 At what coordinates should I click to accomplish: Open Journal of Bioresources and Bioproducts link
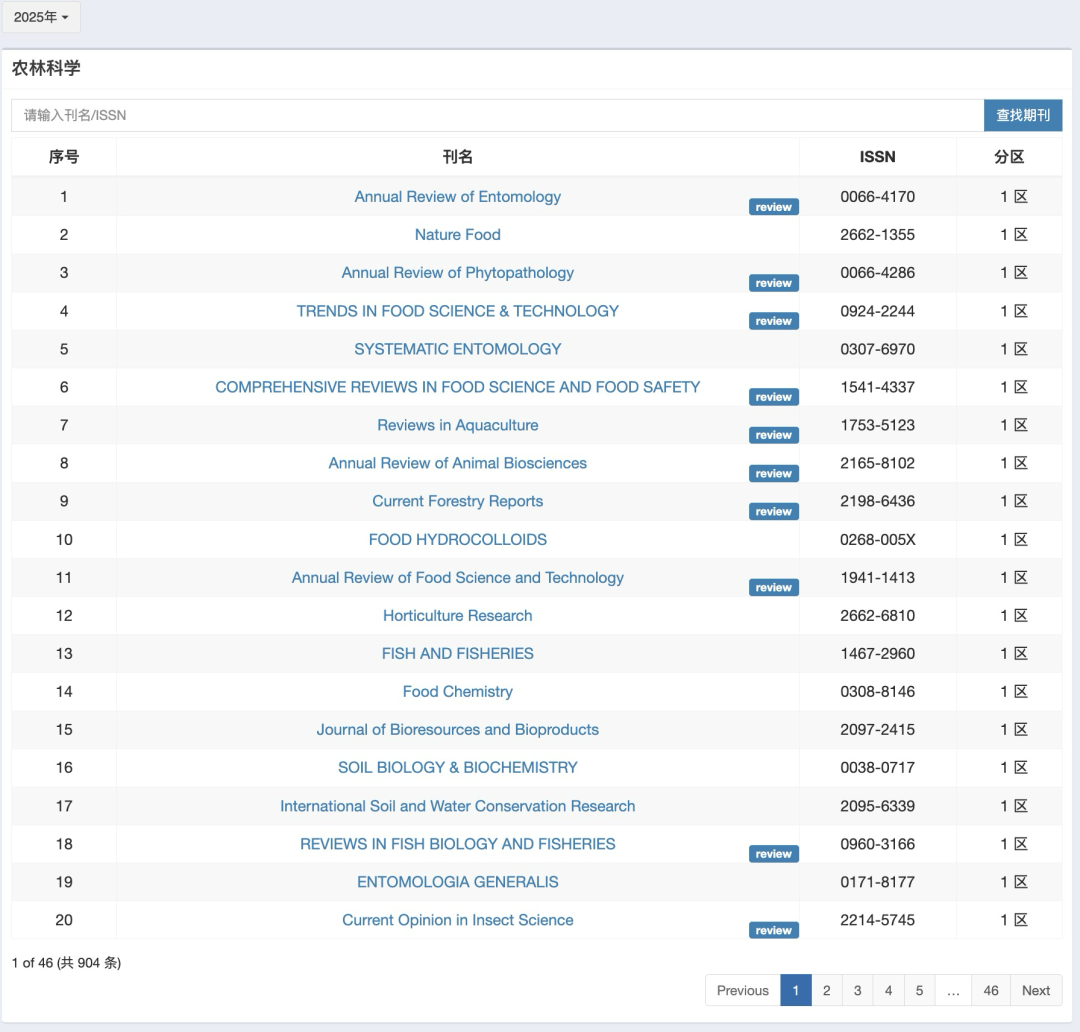point(457,730)
